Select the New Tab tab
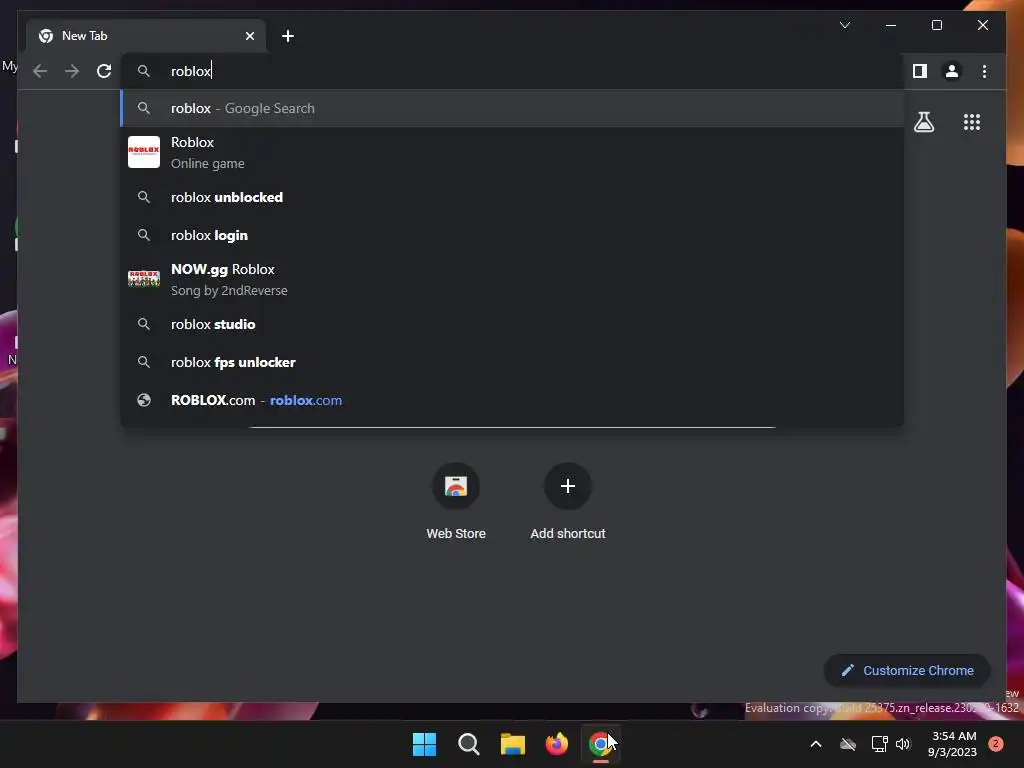The height and width of the screenshot is (768, 1024). tap(147, 36)
